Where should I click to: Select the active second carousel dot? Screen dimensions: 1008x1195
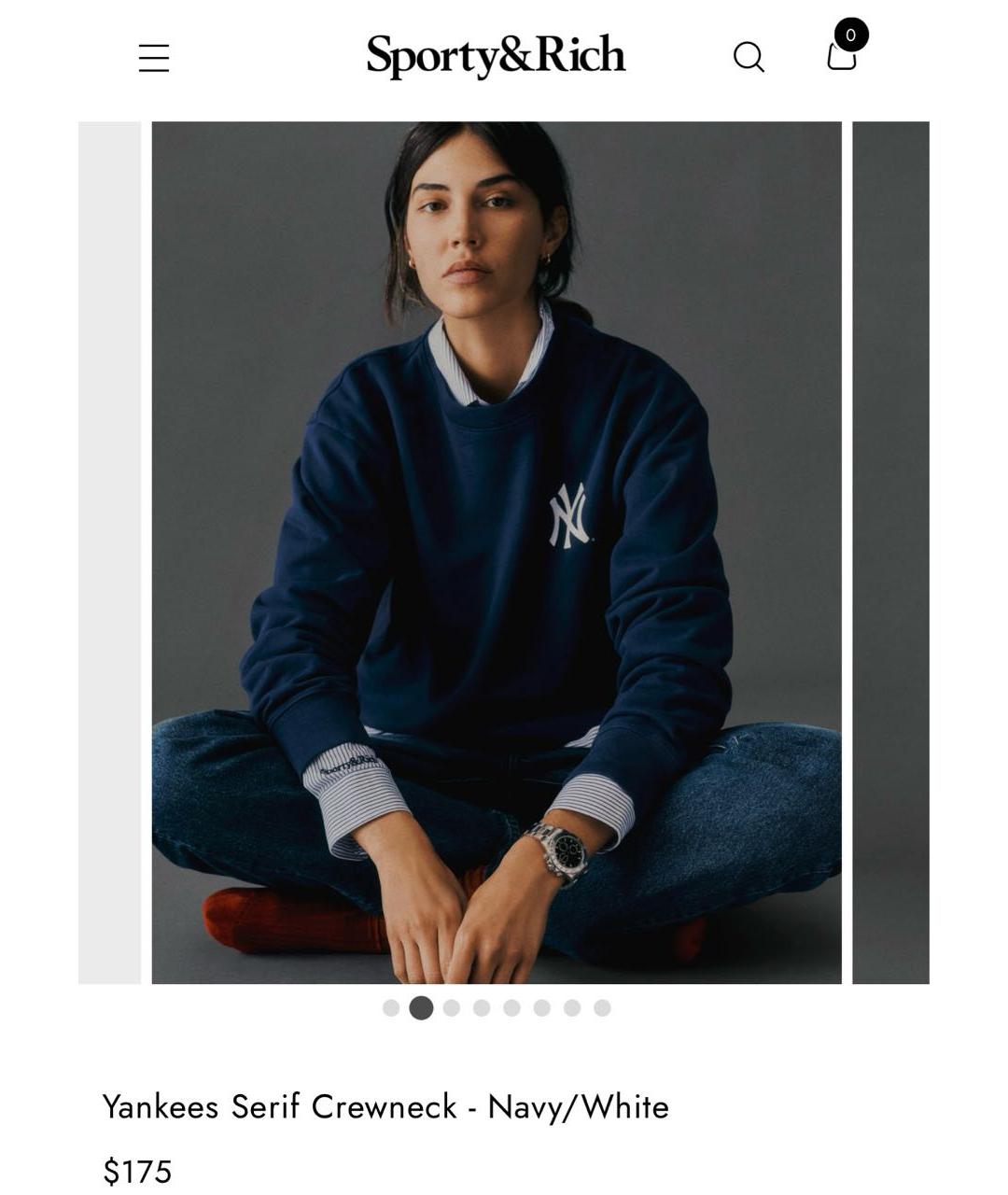pos(421,1007)
